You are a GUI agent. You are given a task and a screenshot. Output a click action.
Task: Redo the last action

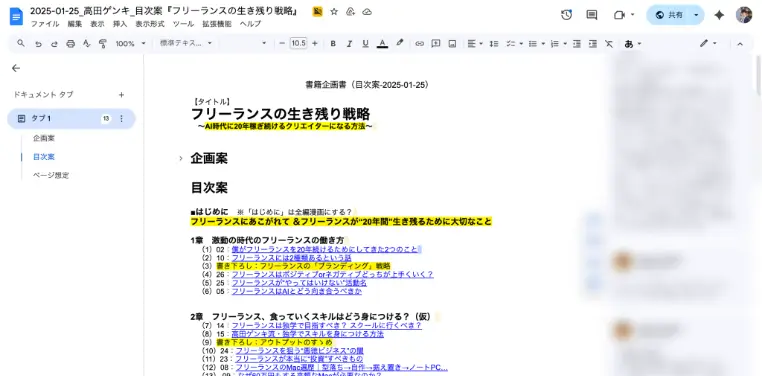click(x=54, y=44)
